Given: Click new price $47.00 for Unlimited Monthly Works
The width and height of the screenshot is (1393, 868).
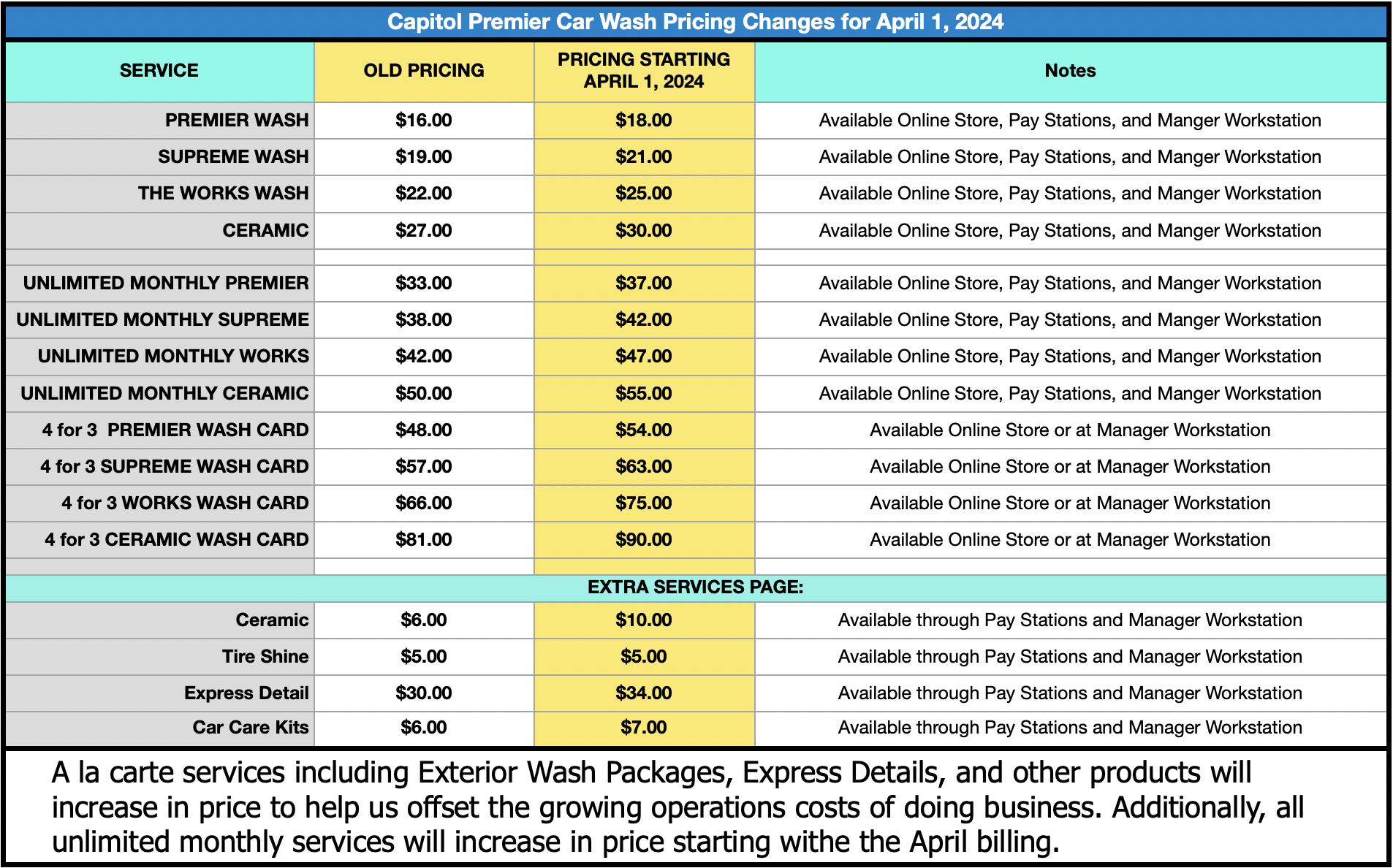Looking at the screenshot, I should pos(644,357).
